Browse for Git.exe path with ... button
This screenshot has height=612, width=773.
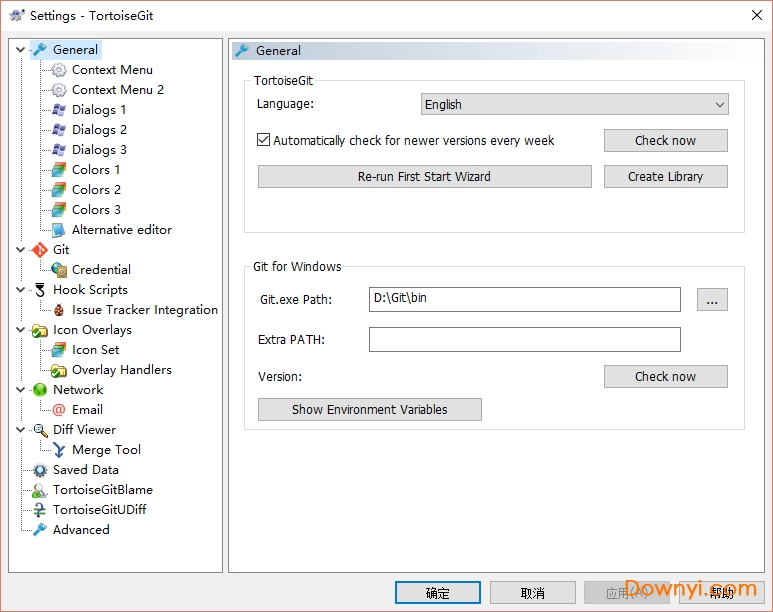712,299
